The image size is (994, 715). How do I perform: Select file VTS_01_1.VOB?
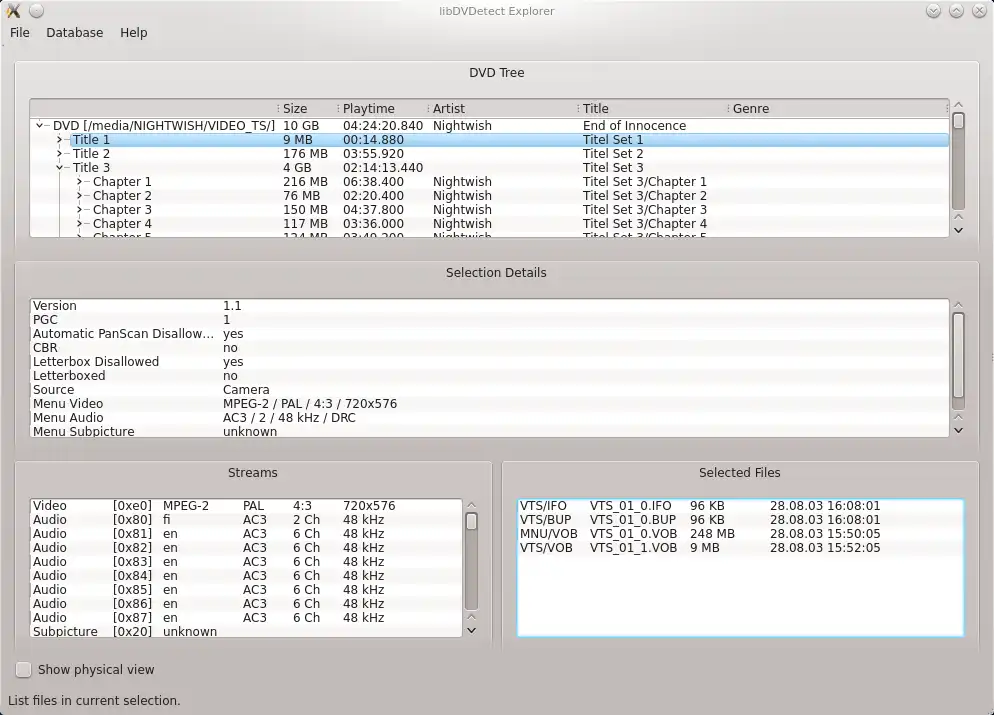(x=740, y=547)
